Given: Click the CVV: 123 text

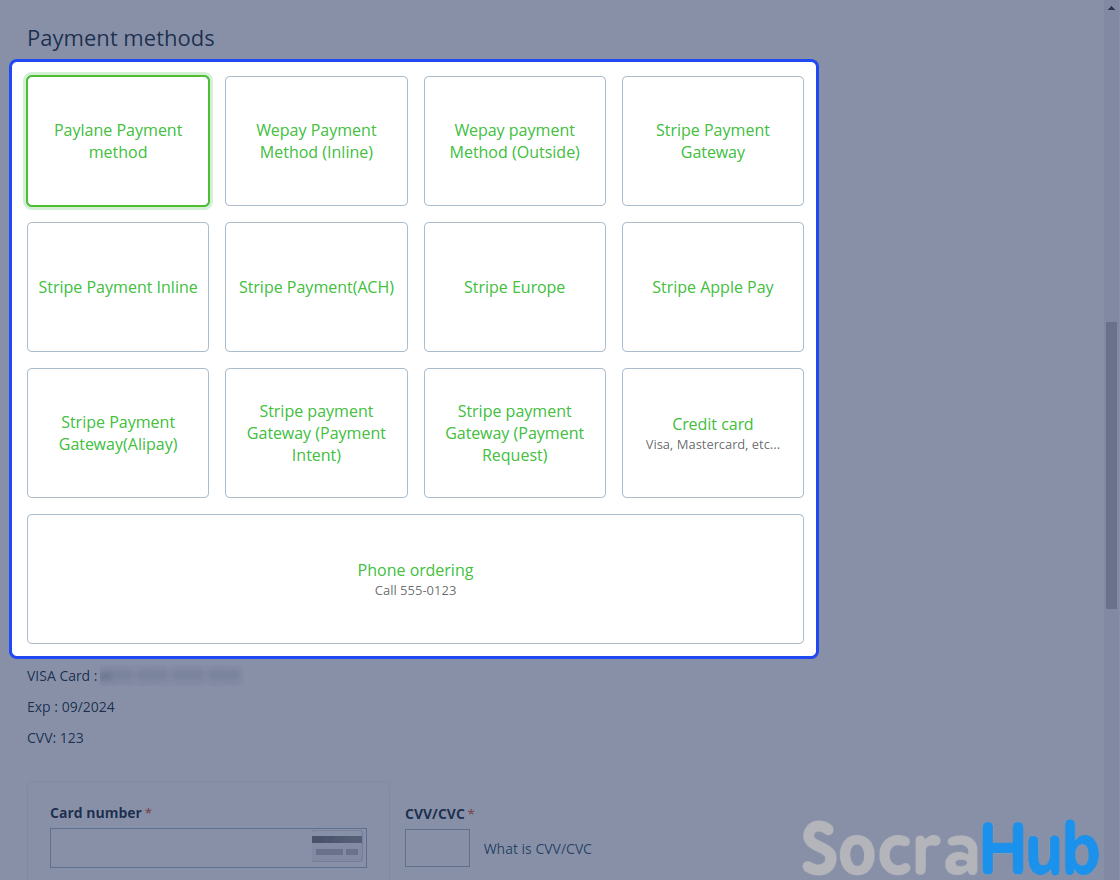Looking at the screenshot, I should [x=55, y=738].
